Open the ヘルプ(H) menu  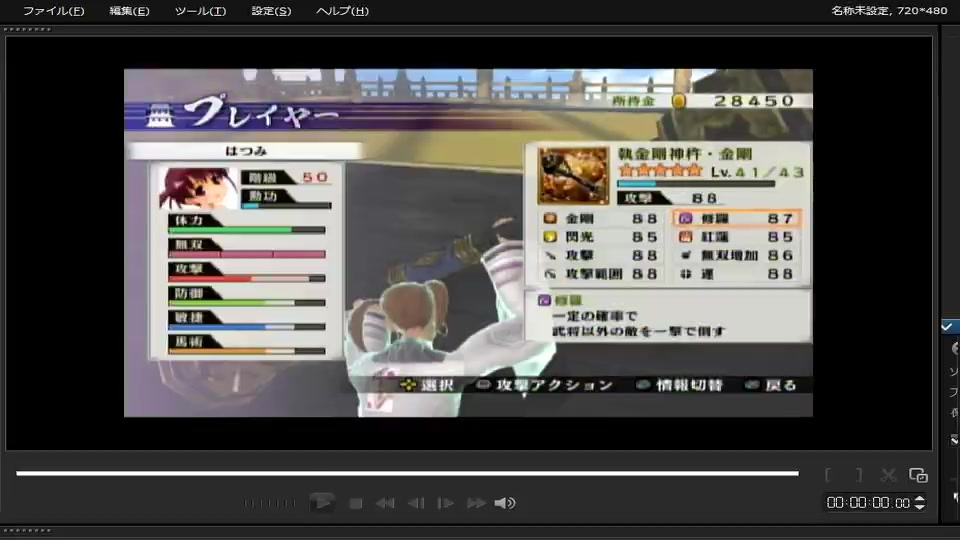click(342, 11)
